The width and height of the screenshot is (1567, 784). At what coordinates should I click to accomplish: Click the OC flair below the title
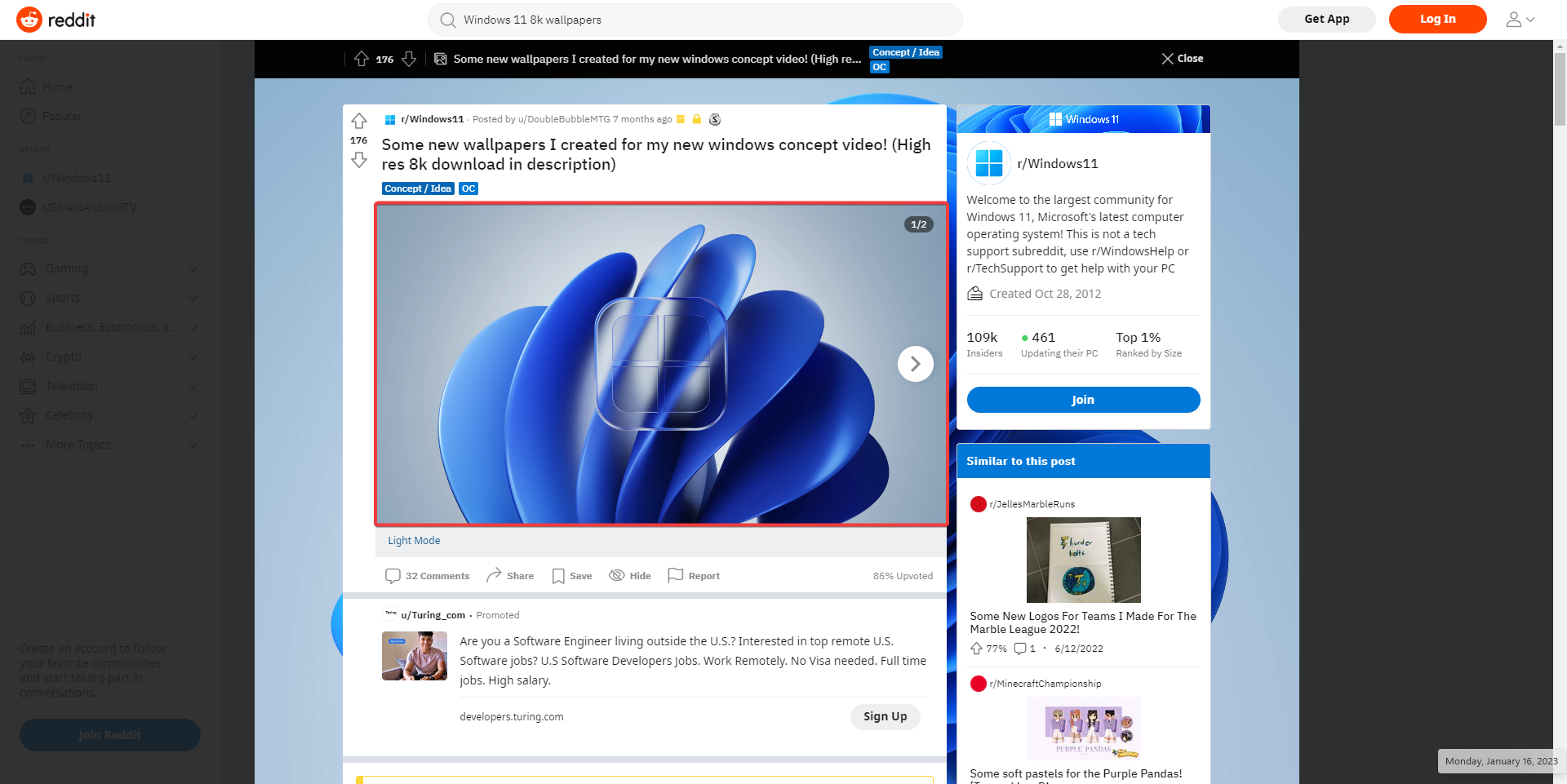468,188
